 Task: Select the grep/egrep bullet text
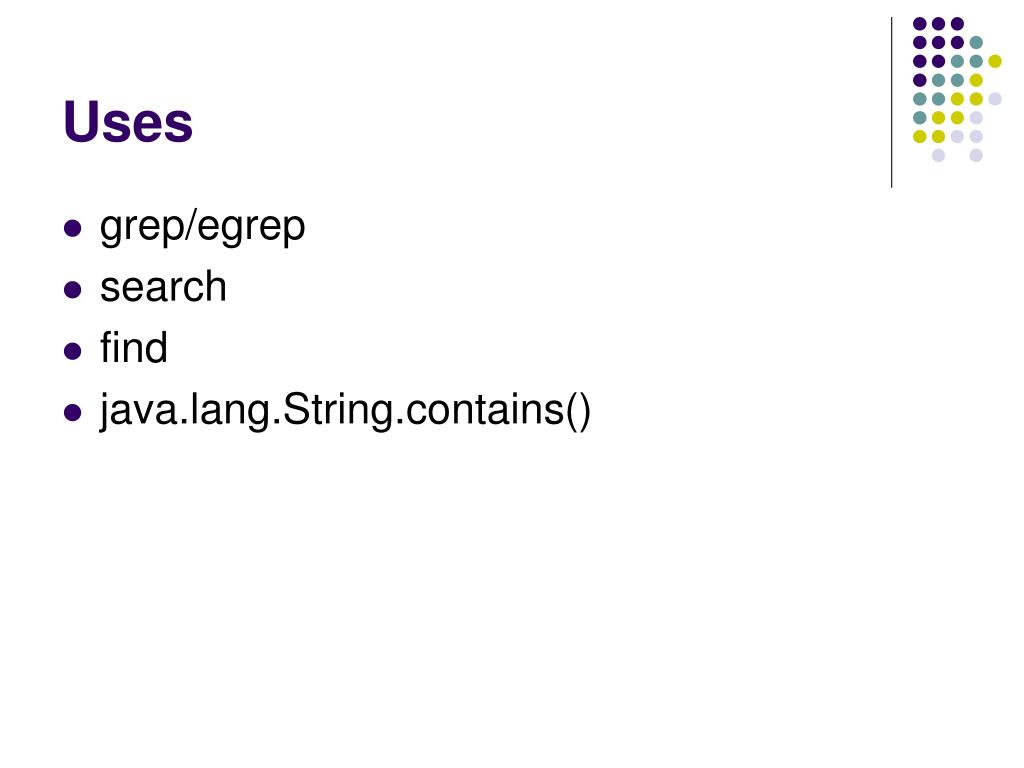[202, 227]
